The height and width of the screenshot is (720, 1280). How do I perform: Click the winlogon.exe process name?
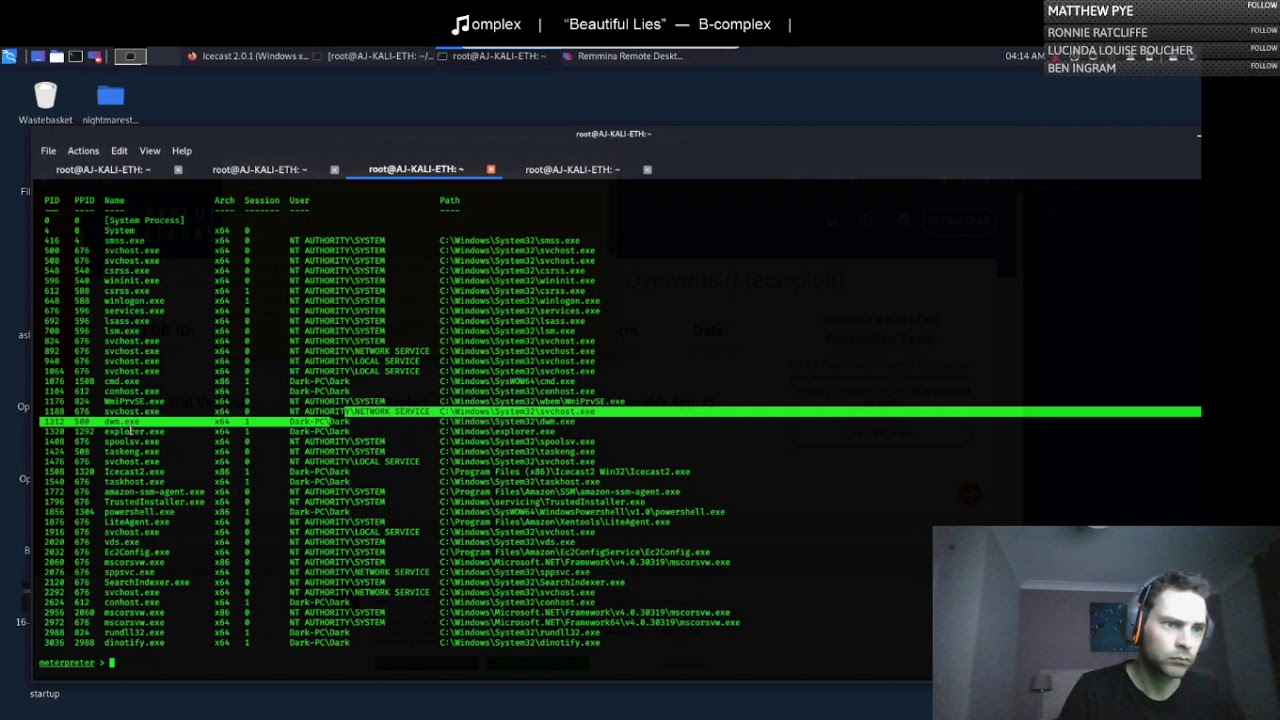pyautogui.click(x=134, y=301)
